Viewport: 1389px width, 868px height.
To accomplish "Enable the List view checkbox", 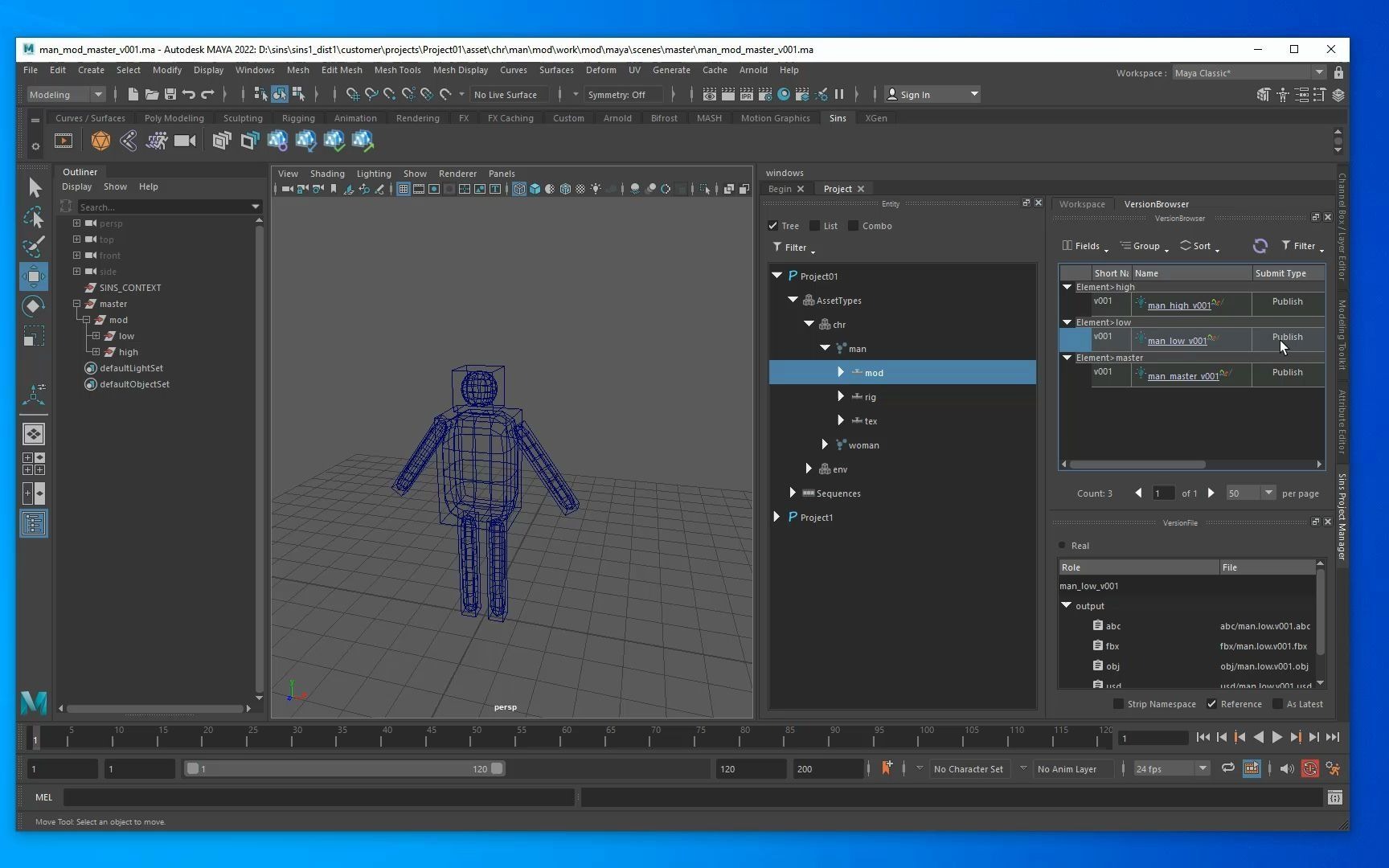I will pos(815,226).
